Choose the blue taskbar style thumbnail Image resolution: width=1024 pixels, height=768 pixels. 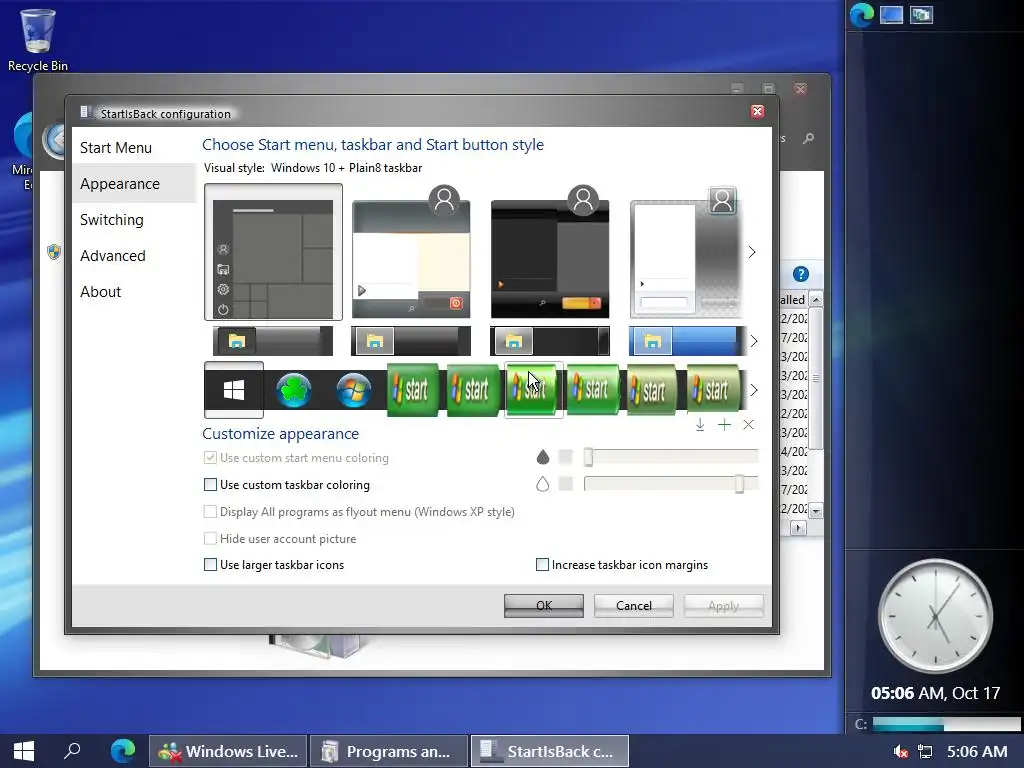[687, 341]
